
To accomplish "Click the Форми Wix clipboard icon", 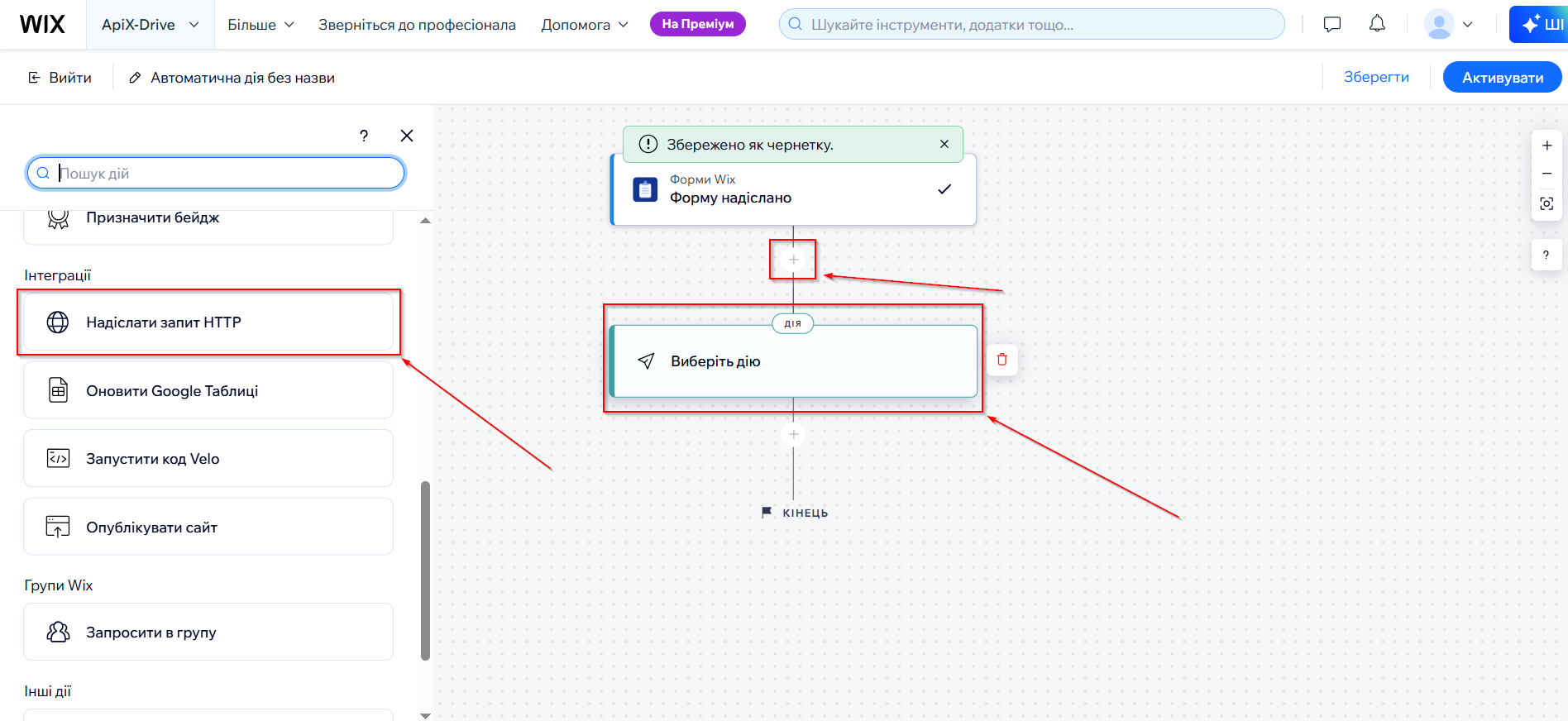I will pyautogui.click(x=645, y=189).
